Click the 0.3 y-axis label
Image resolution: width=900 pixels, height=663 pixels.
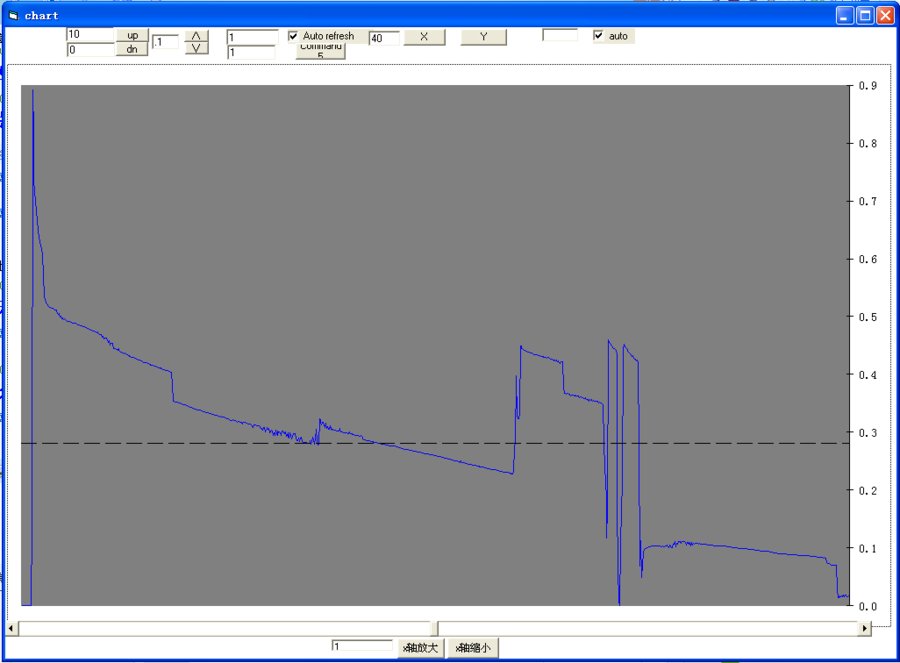point(868,433)
